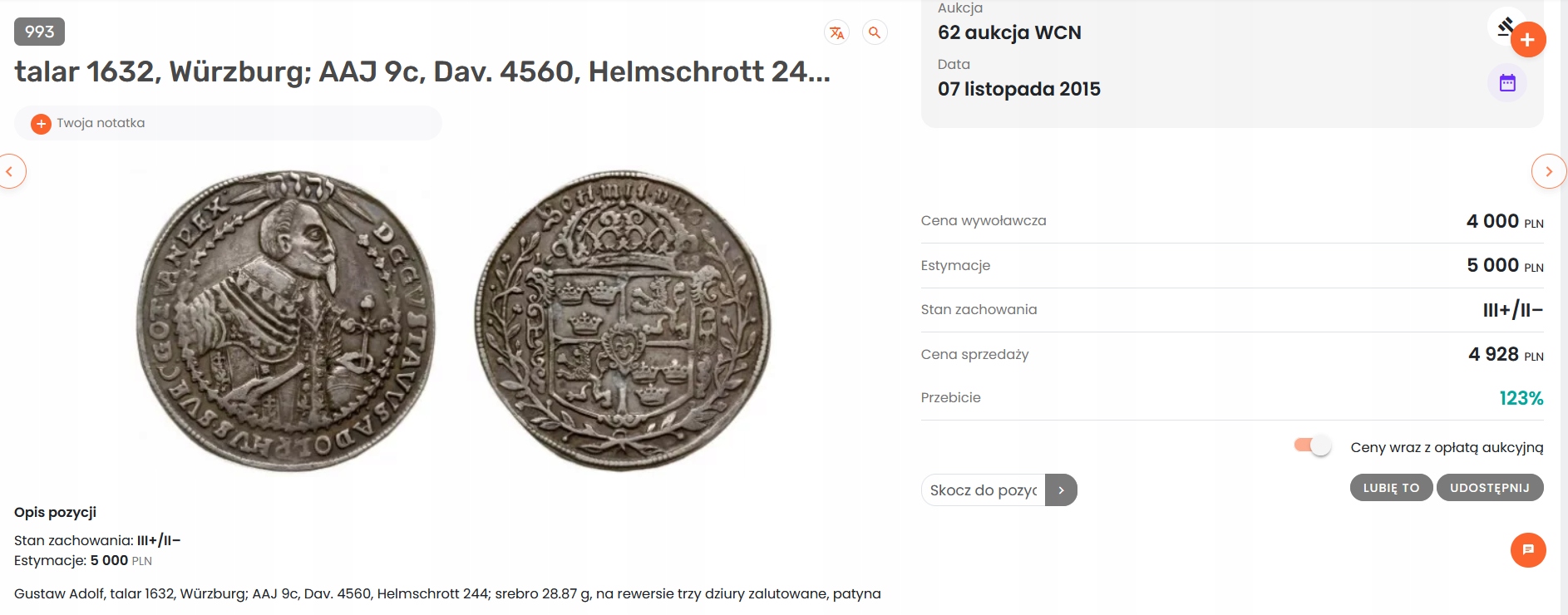Click the Twoja notatka note field

pyautogui.click(x=228, y=123)
